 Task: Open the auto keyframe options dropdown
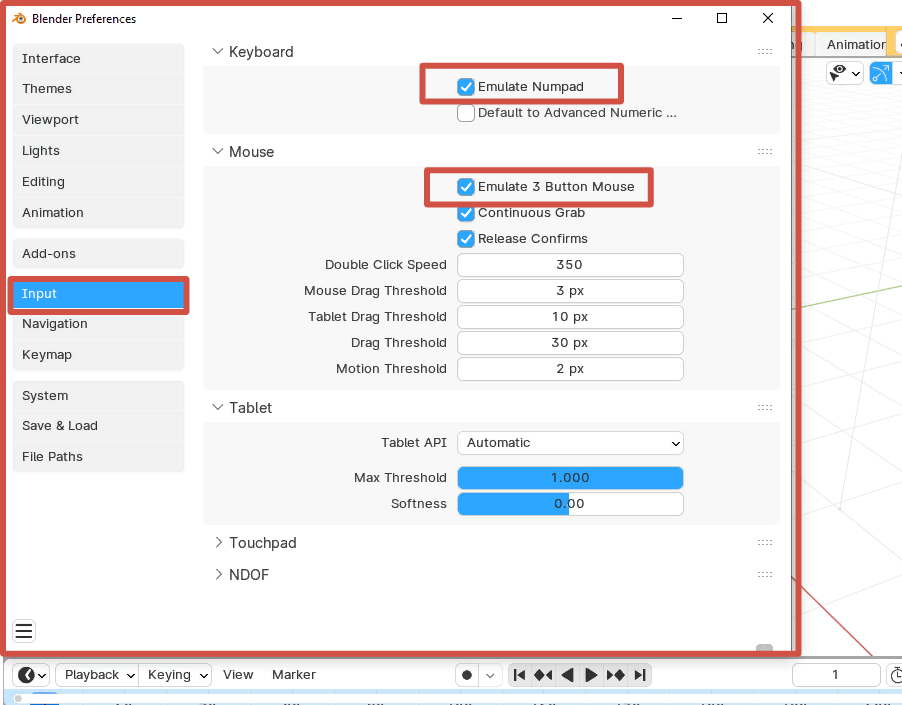(x=490, y=675)
